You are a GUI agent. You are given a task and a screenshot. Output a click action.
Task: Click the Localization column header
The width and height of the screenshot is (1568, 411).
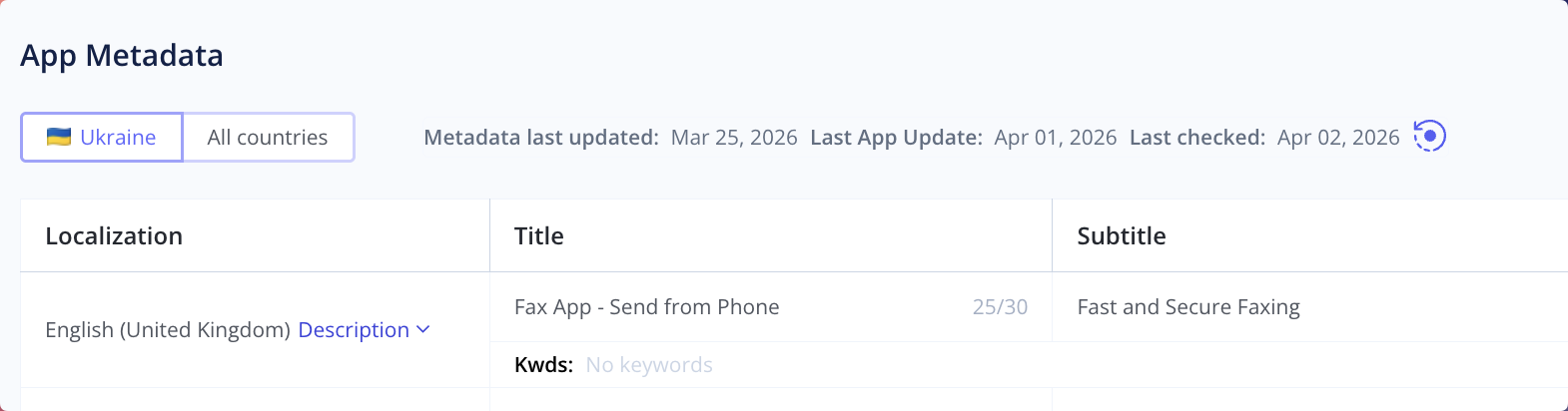(x=114, y=235)
